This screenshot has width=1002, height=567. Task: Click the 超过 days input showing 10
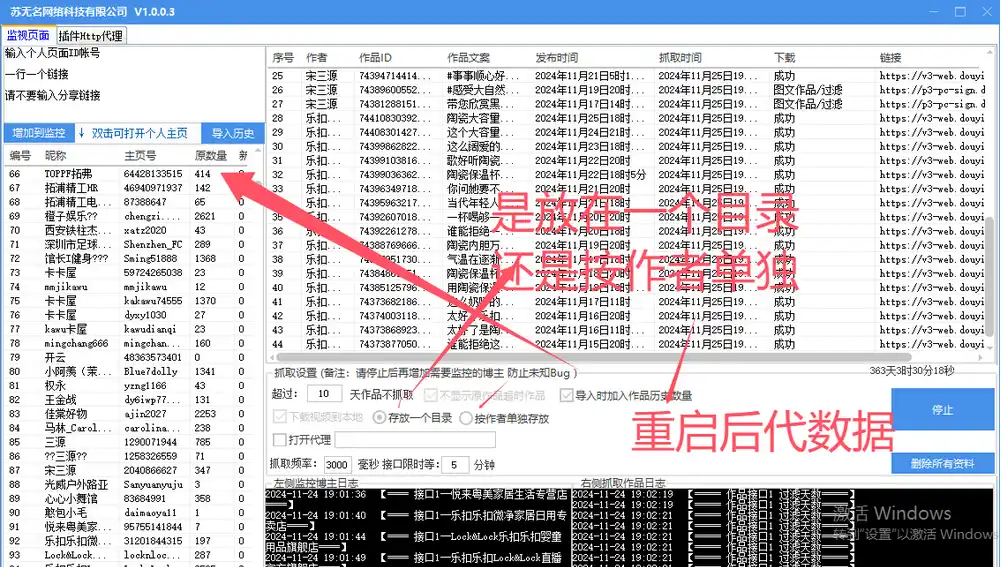coord(325,396)
